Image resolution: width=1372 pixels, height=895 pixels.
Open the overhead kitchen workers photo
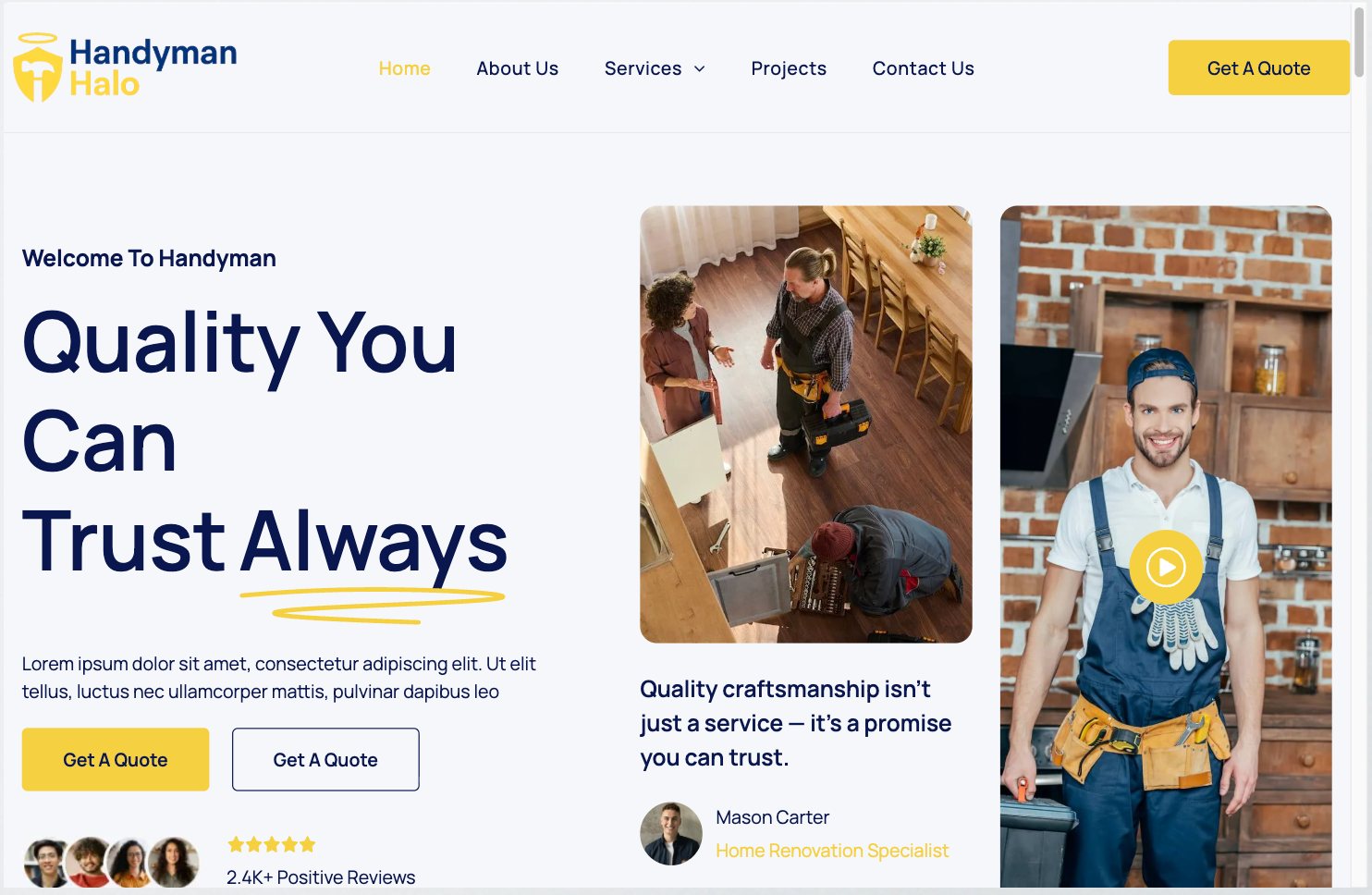point(806,424)
